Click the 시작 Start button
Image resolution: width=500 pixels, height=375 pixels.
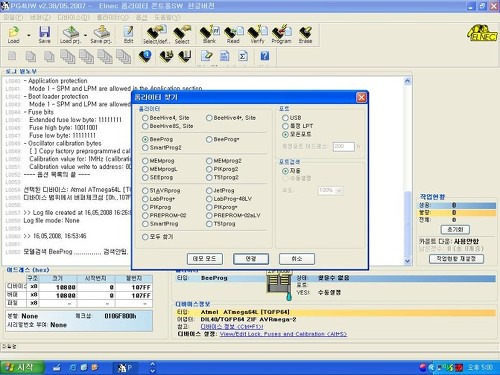(22, 367)
